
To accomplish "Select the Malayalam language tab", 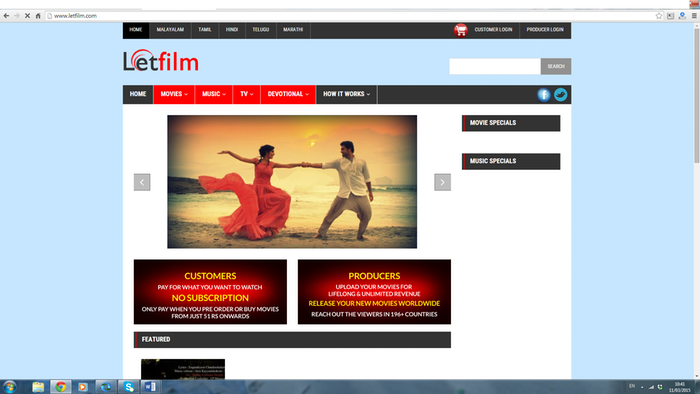I will click(x=170, y=30).
